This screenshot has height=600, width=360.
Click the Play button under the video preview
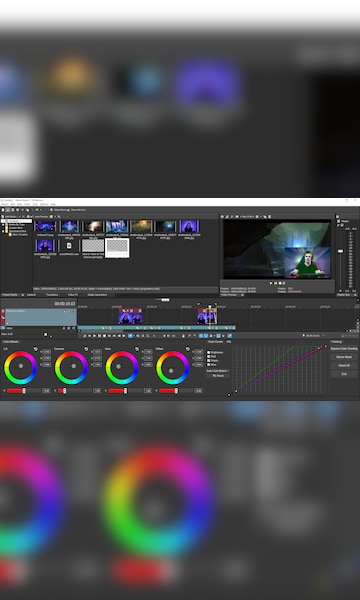coord(271,283)
